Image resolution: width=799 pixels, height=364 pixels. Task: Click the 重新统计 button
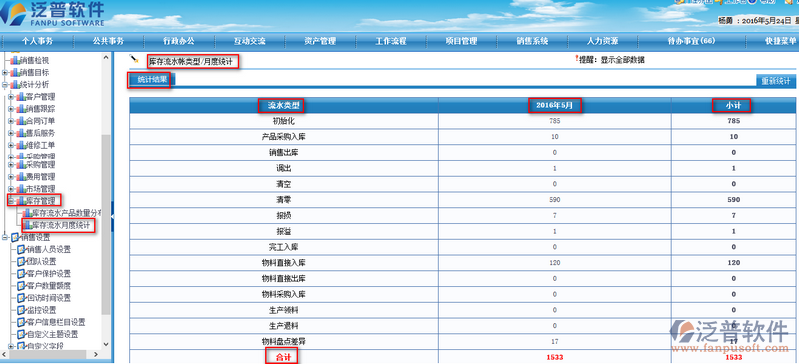pyautogui.click(x=776, y=81)
